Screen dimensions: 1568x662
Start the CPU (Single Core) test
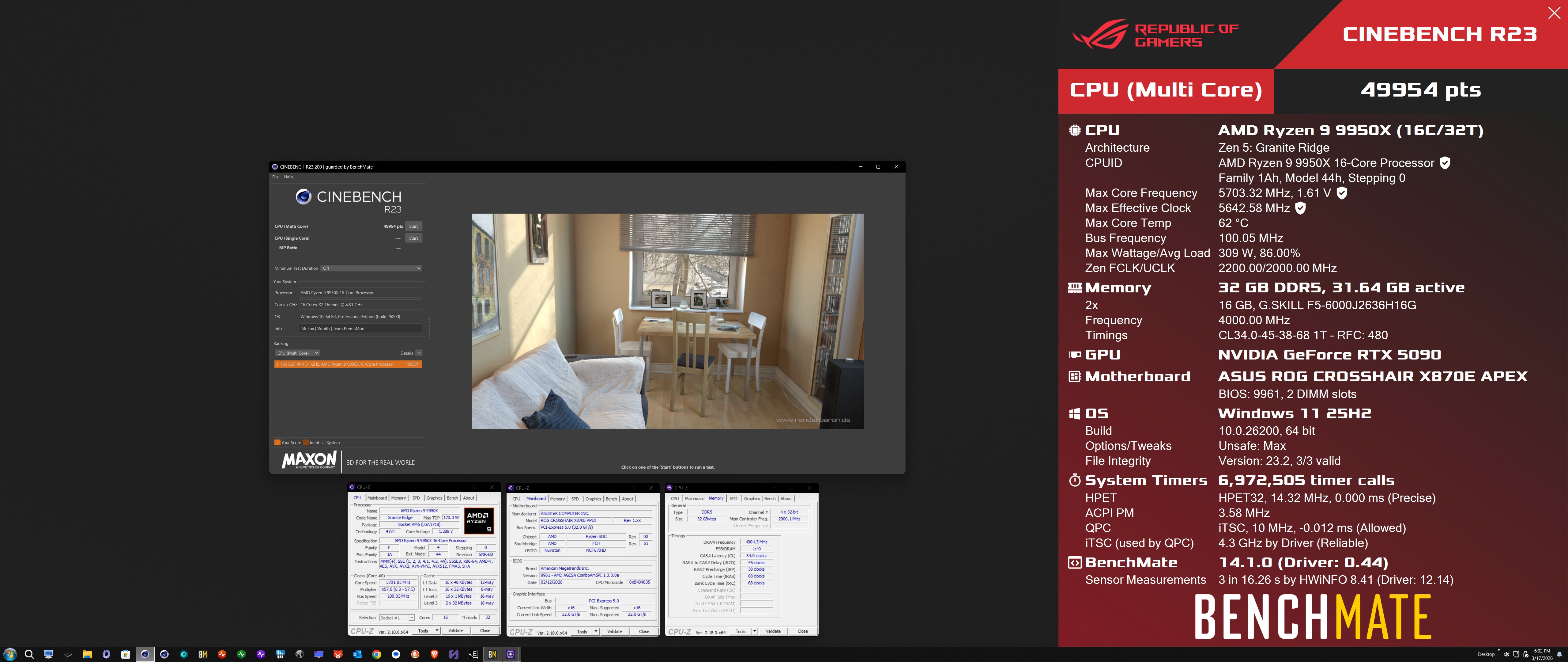click(x=413, y=238)
